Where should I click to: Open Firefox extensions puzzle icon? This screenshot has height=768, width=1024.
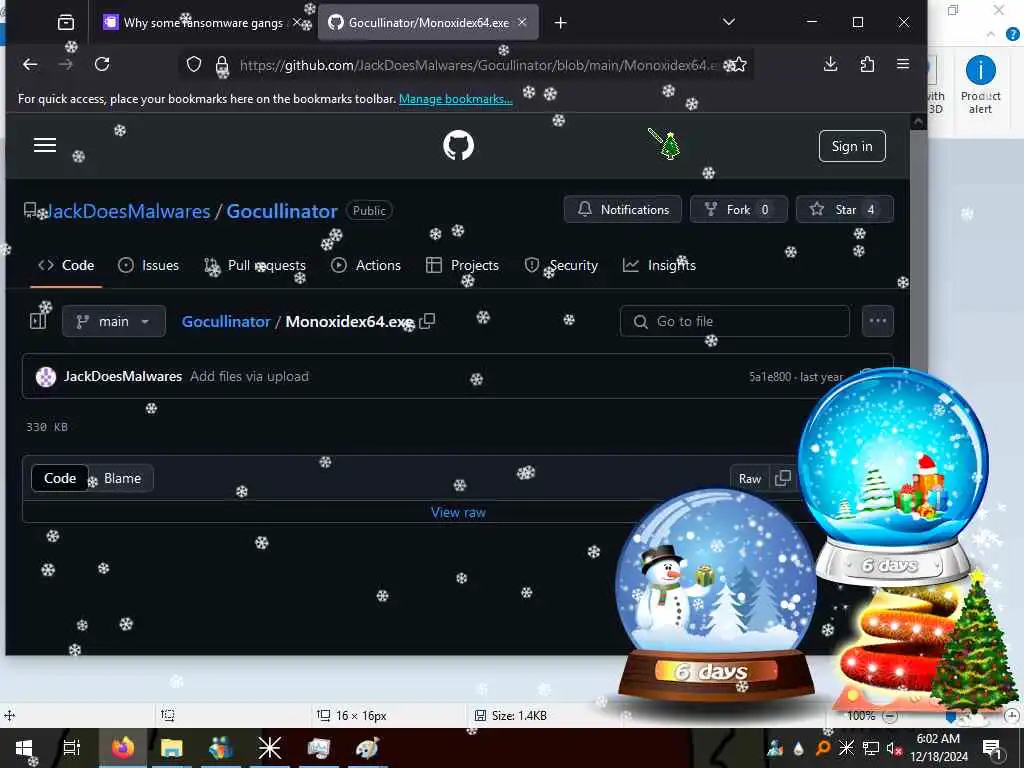(867, 64)
